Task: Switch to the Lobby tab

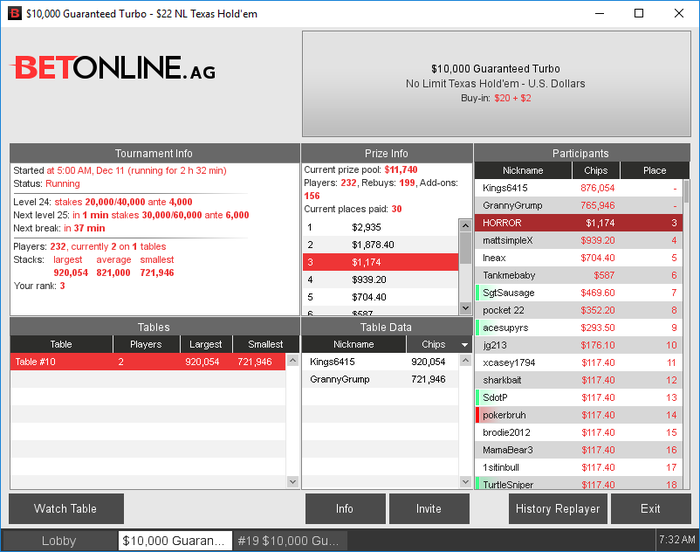Action: coord(58,541)
